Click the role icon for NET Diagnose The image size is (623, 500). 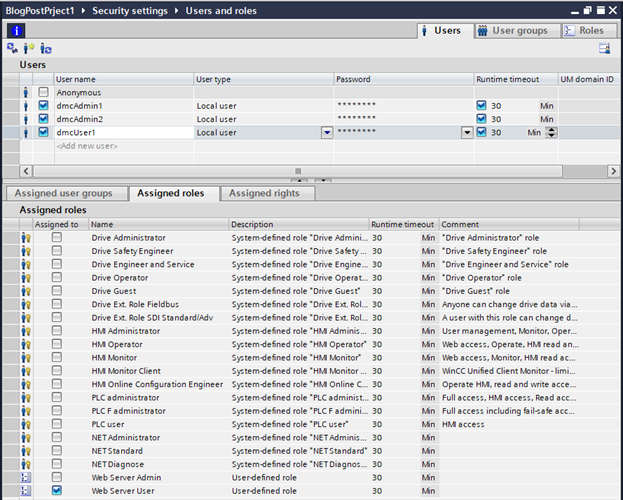click(x=26, y=464)
